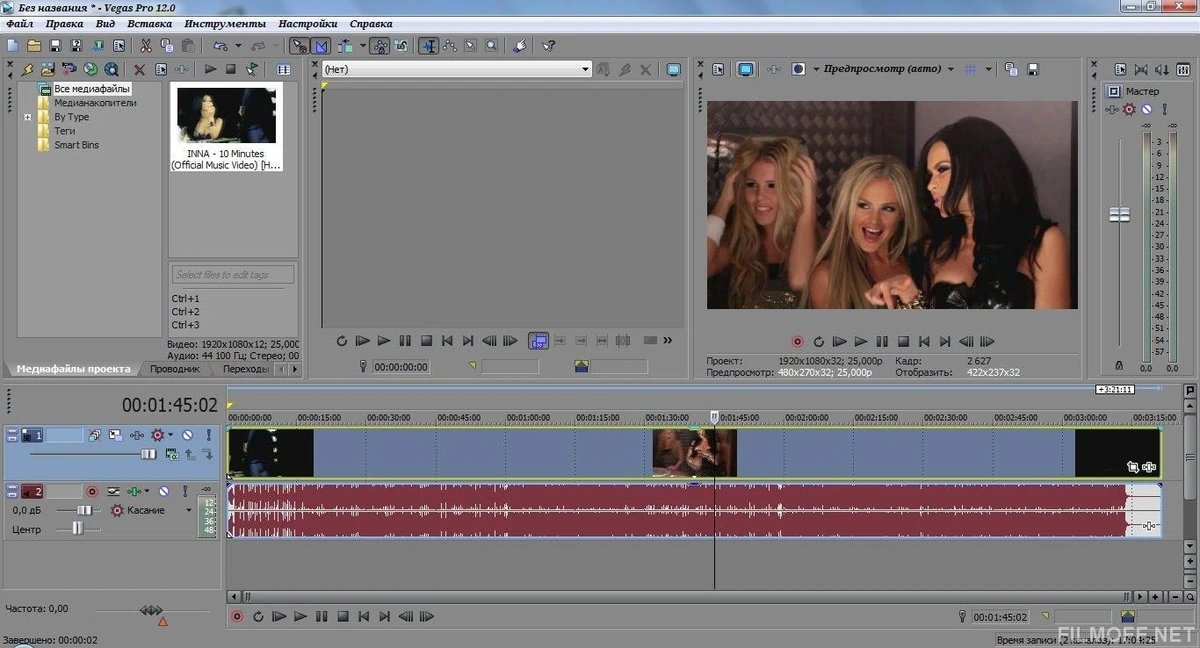This screenshot has height=648, width=1200.
Task: Solo video track 1 exclamation button
Action: tap(209, 435)
